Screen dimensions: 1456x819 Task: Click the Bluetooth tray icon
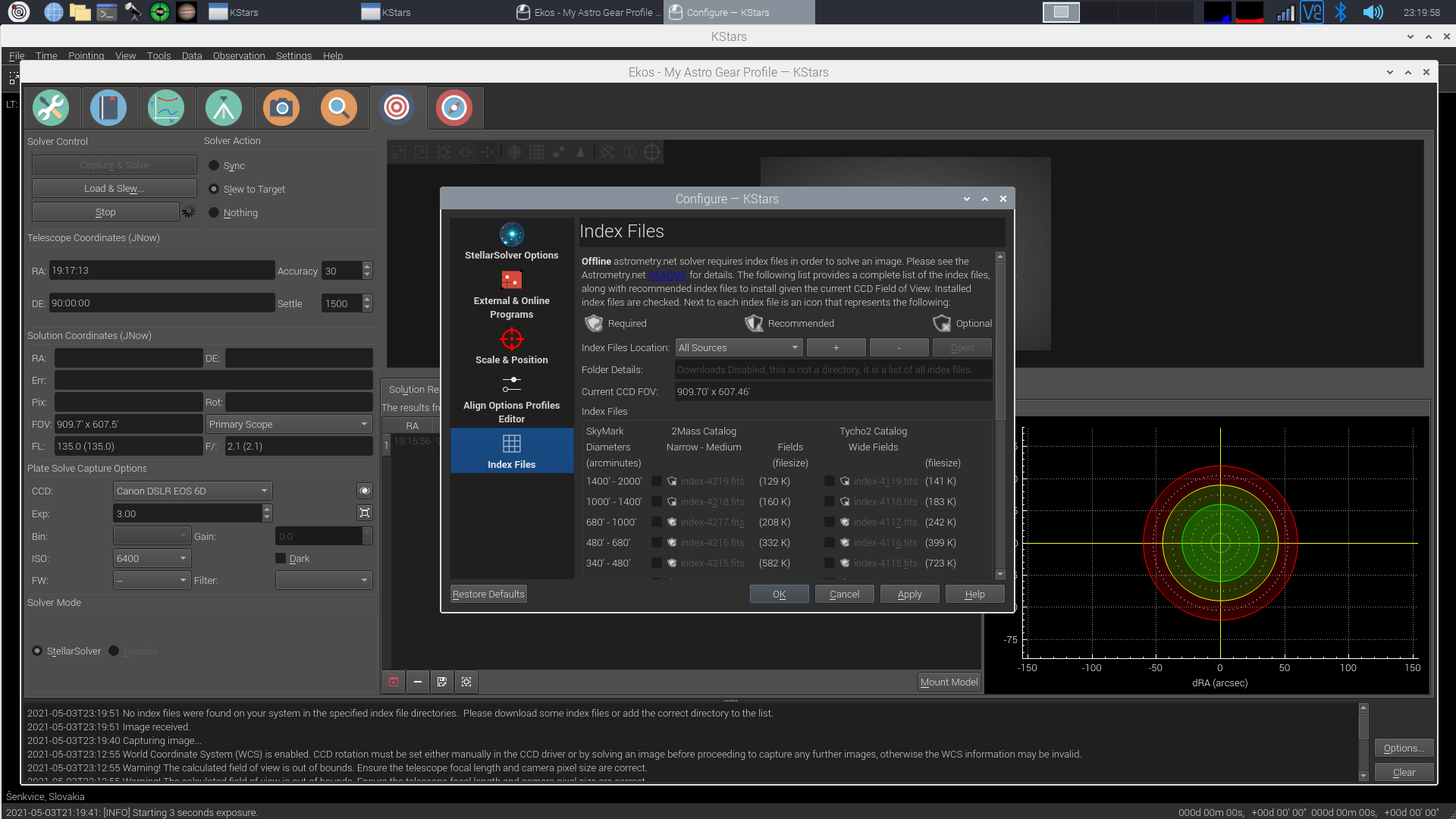[1341, 12]
